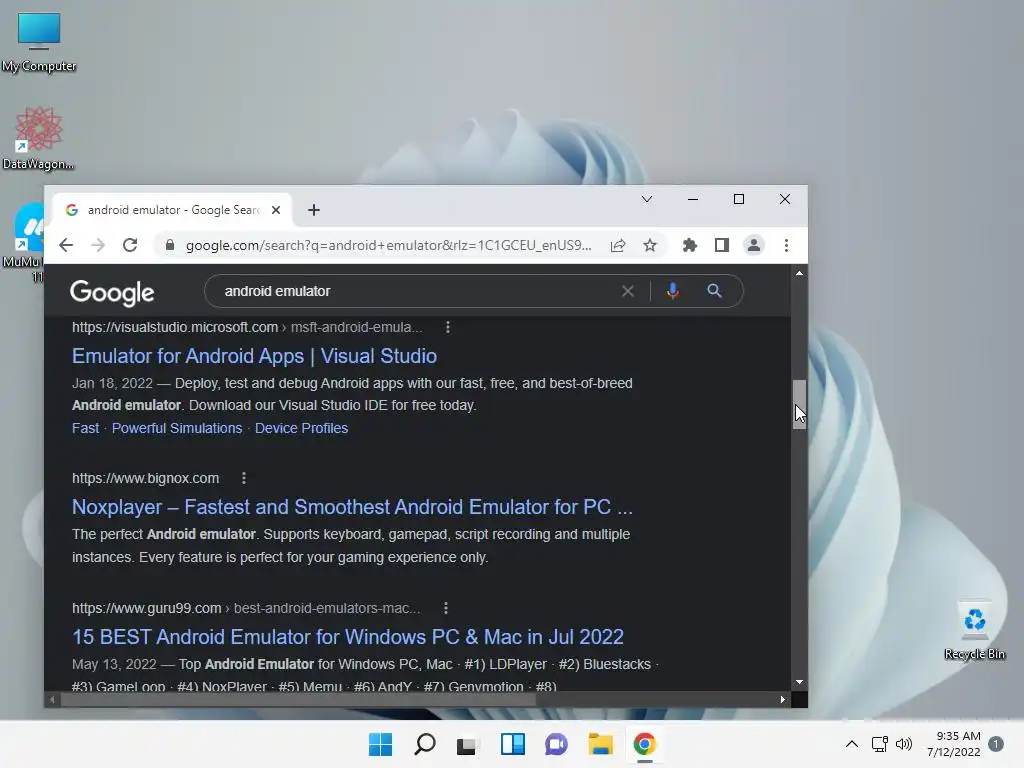Image resolution: width=1024 pixels, height=768 pixels.
Task: Click Chrome's forward navigation arrow
Action: [x=98, y=245]
